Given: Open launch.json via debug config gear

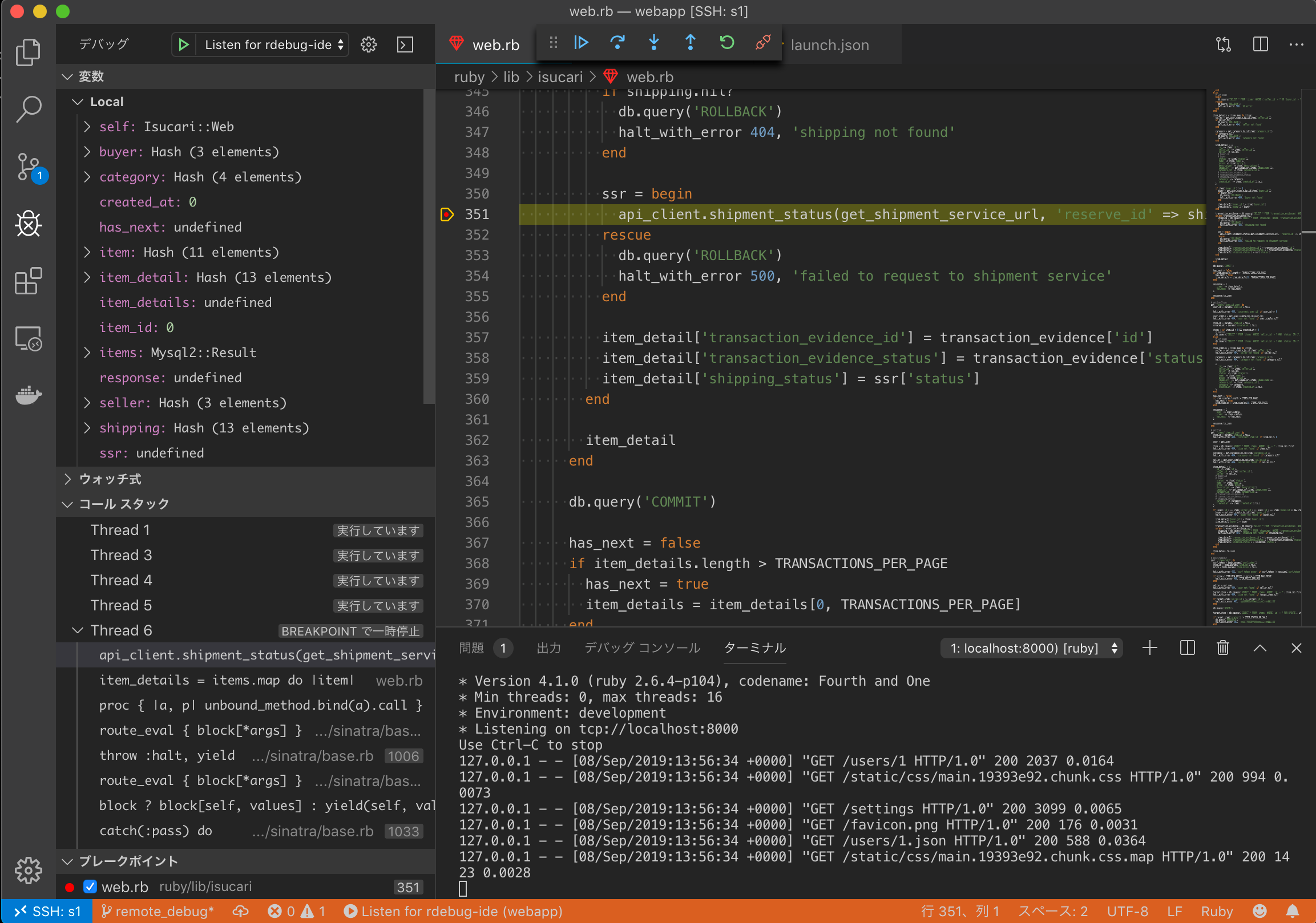Looking at the screenshot, I should click(369, 44).
